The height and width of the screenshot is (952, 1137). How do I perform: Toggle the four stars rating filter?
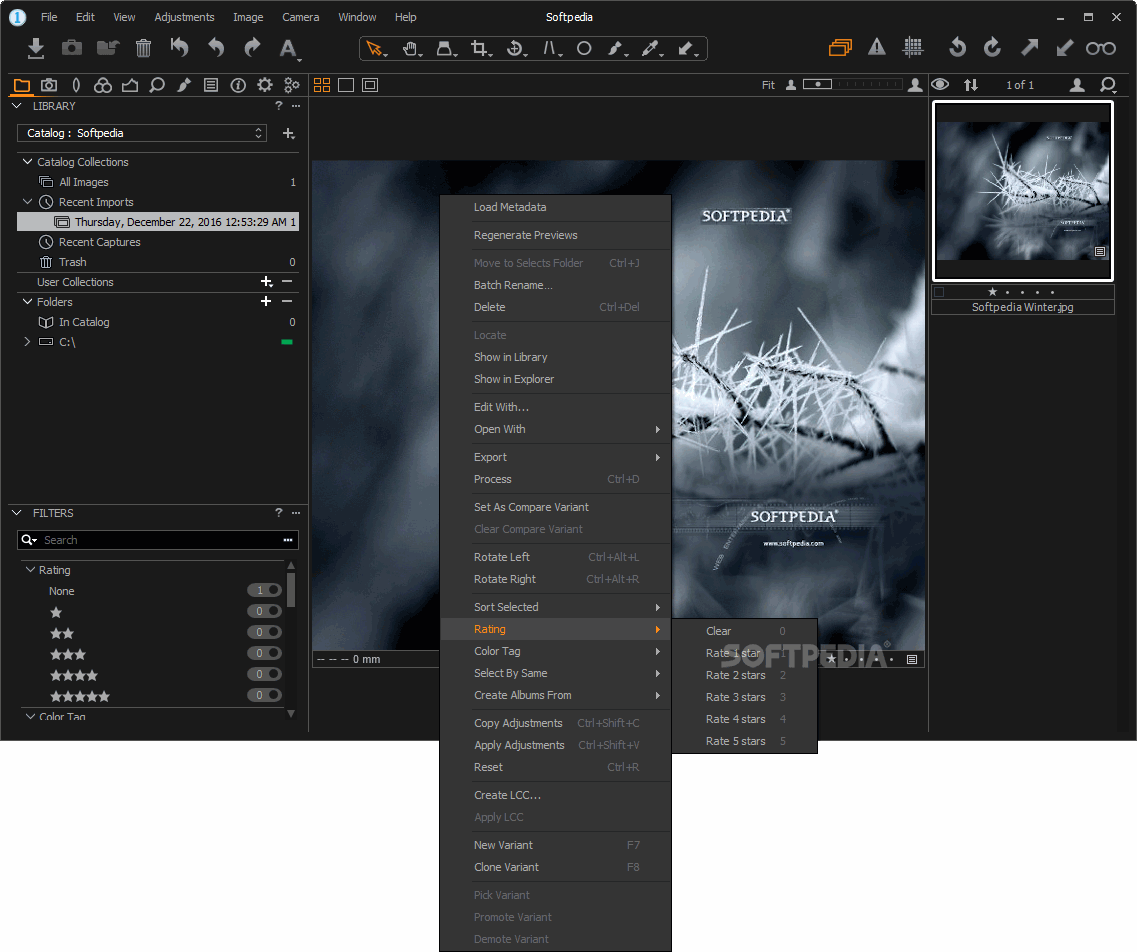[x=264, y=674]
